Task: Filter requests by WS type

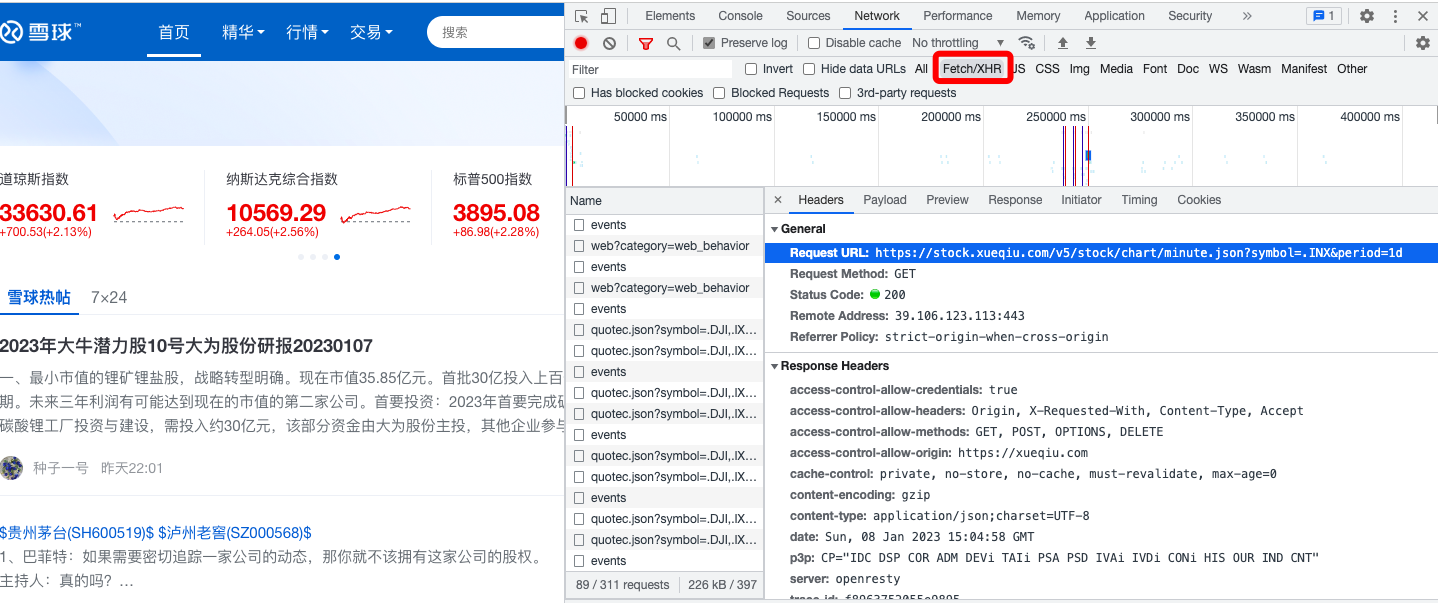Action: [x=1218, y=69]
